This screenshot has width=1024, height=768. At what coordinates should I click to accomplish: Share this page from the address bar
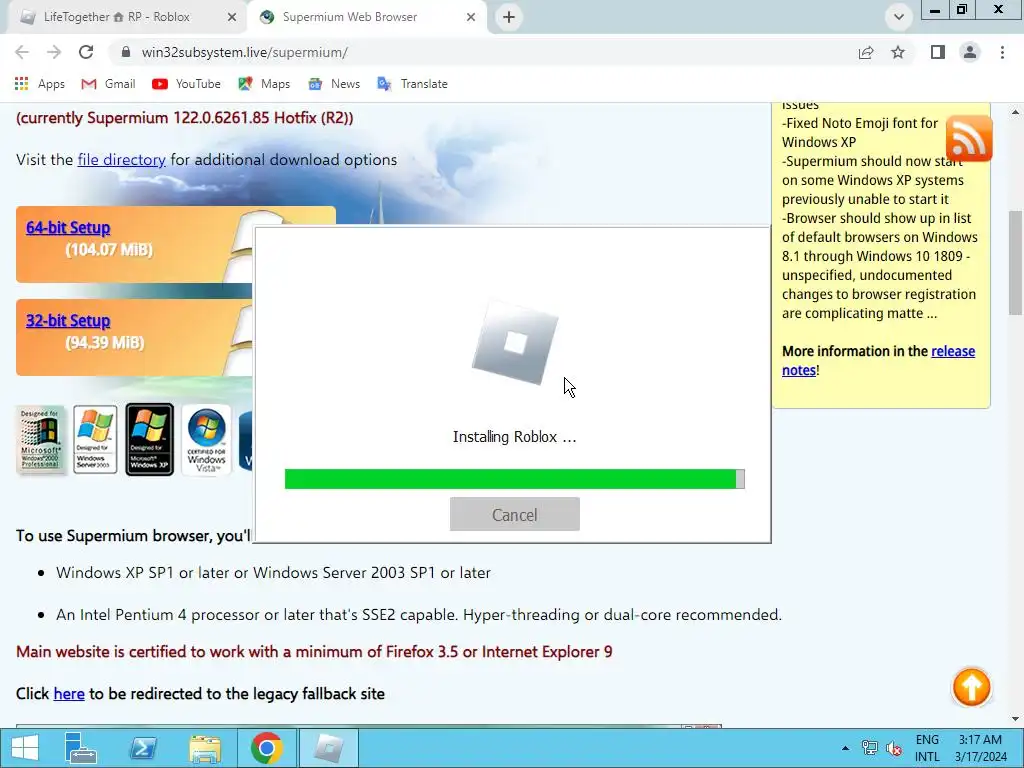click(x=866, y=52)
